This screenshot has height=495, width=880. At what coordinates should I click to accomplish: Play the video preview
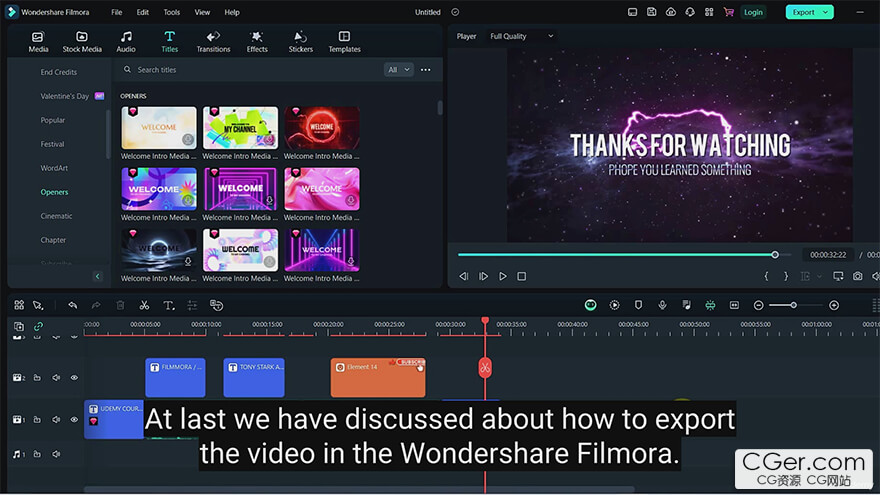503,277
